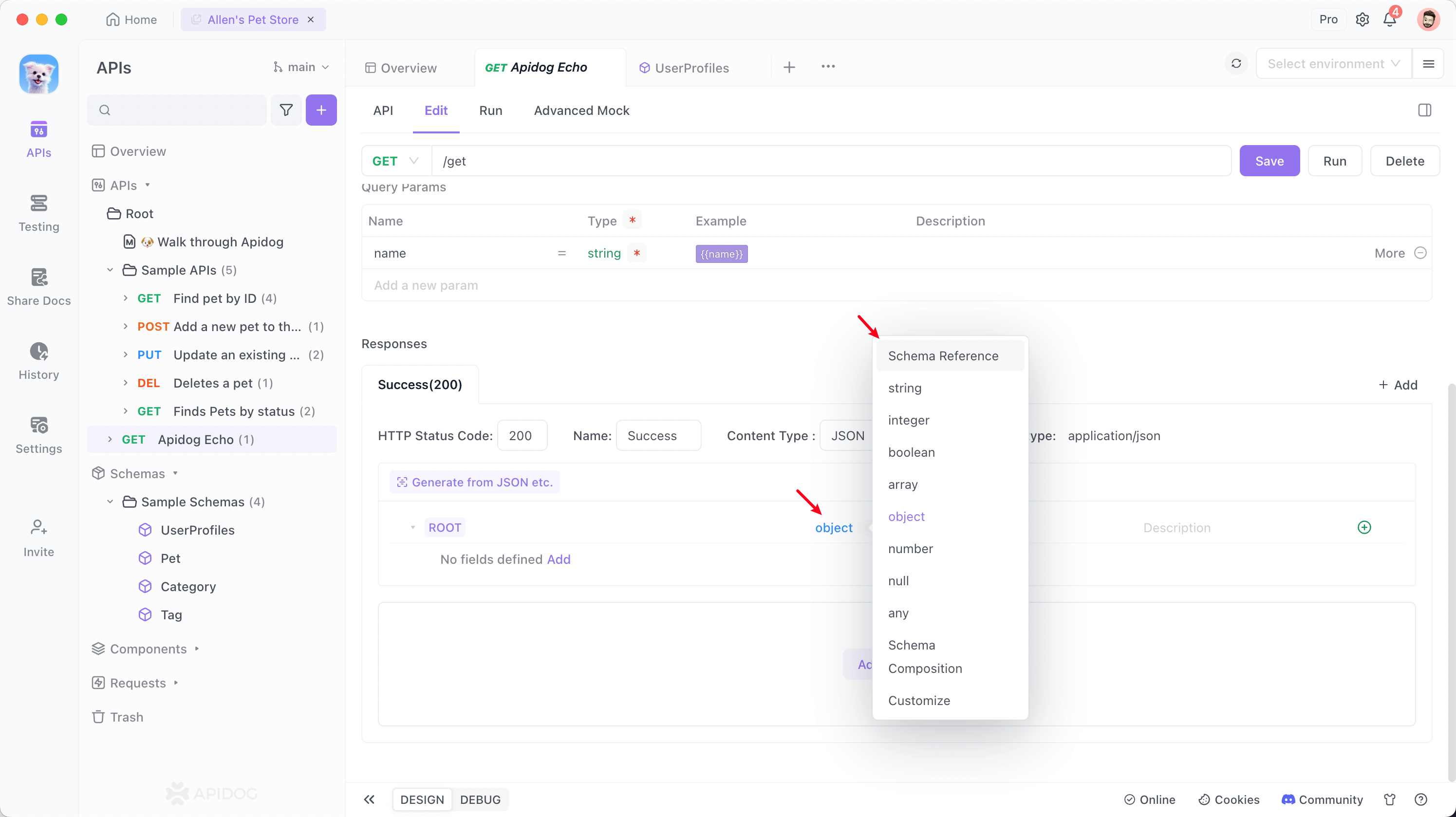Click the Save button
Image resolution: width=1456 pixels, height=817 pixels.
click(1269, 161)
